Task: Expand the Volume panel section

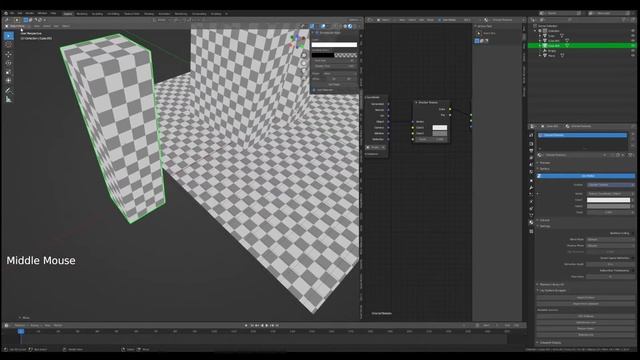Action: coord(544,220)
